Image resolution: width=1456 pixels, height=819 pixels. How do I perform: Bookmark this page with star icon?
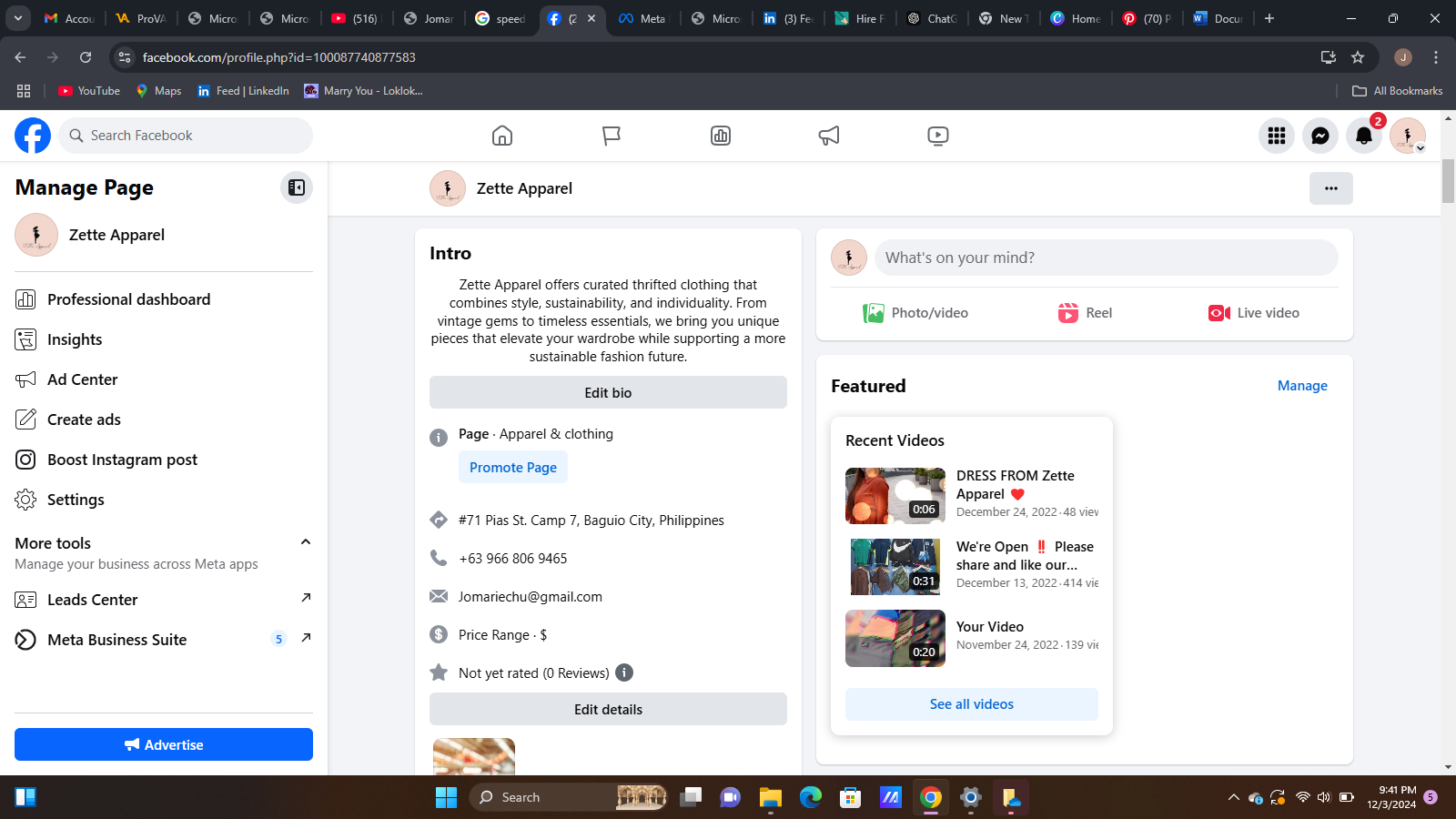pos(1358,57)
